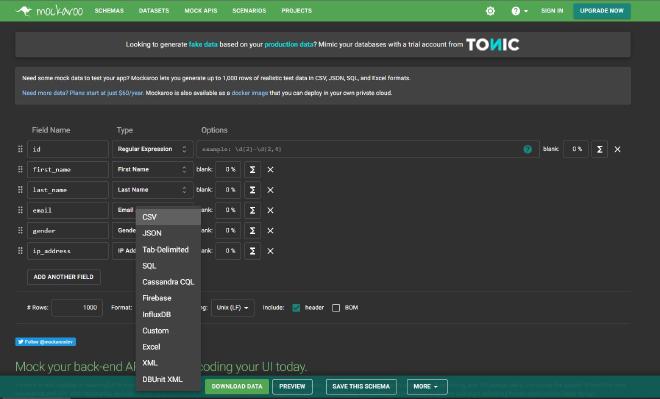The height and width of the screenshot is (399, 660).
Task: Open formula editor for last_name field
Action: [252, 190]
